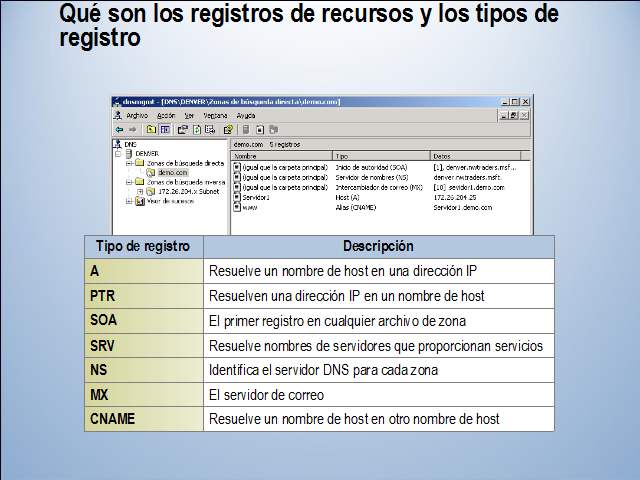Select Zonas de búsqueda directa label
The image size is (640, 480).
[185, 163]
